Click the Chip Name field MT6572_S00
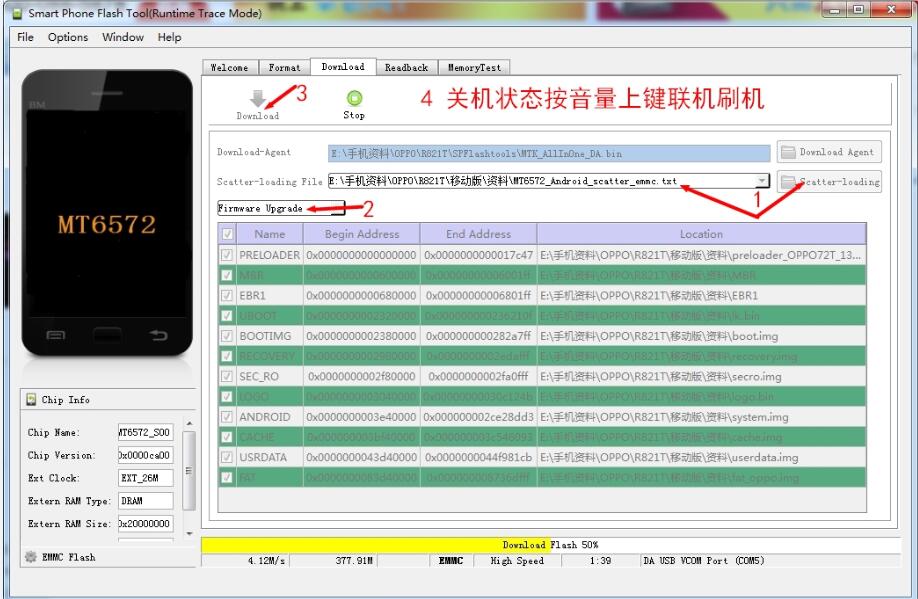Screen dimensions: 918x599 pyautogui.click(x=145, y=433)
